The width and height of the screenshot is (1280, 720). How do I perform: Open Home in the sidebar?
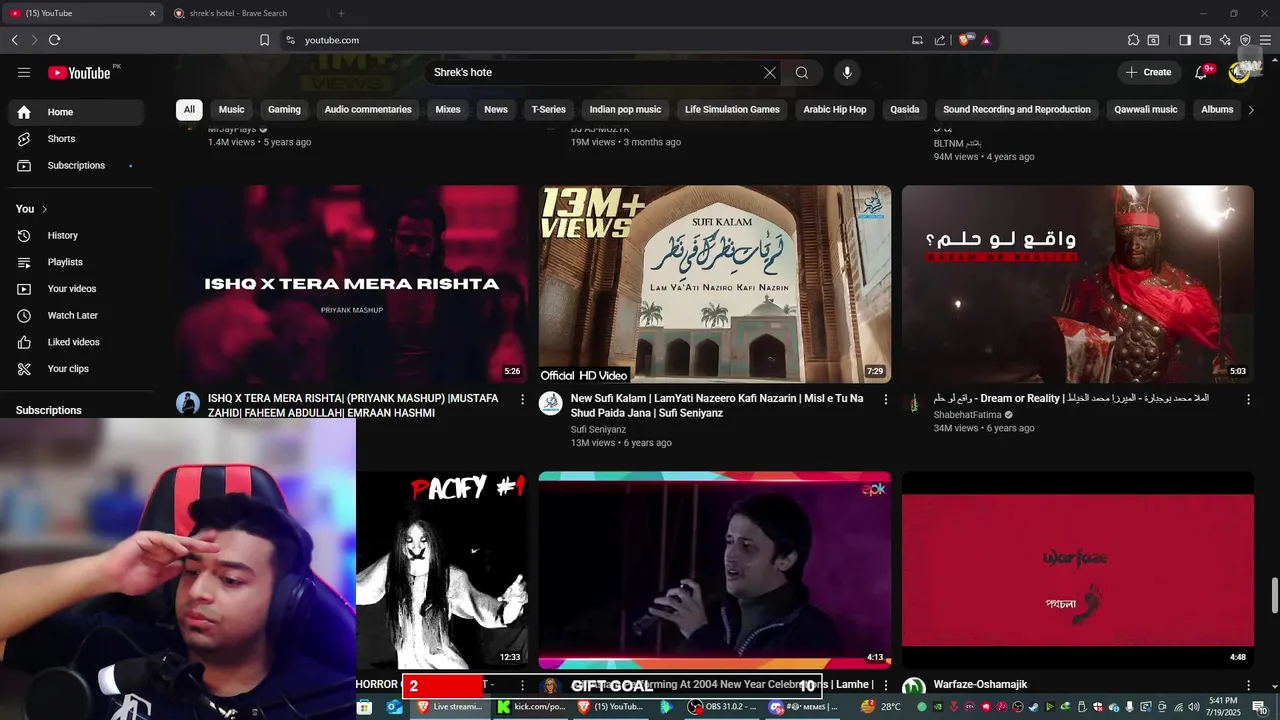tap(76, 112)
